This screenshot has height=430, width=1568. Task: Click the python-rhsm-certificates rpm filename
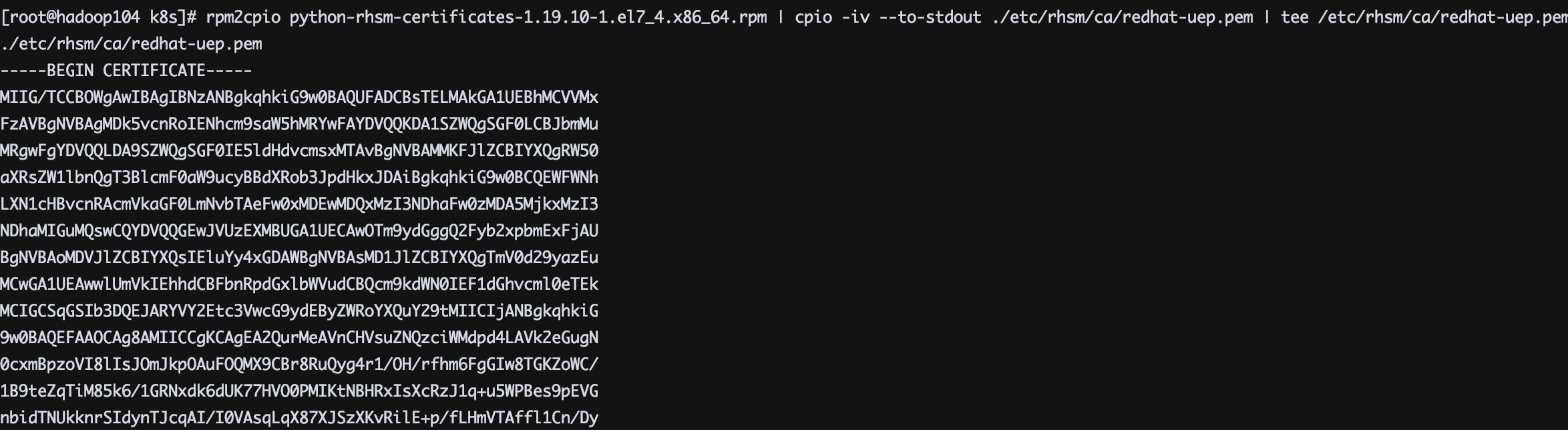tap(528, 17)
